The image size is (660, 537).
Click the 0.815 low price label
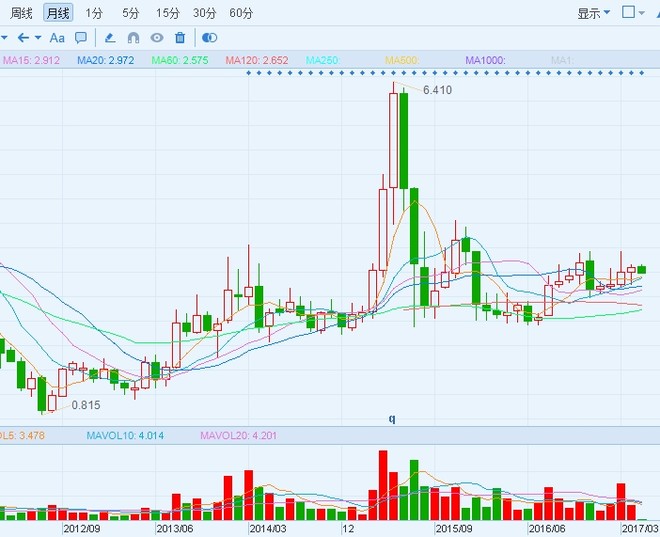pyautogui.click(x=86, y=405)
